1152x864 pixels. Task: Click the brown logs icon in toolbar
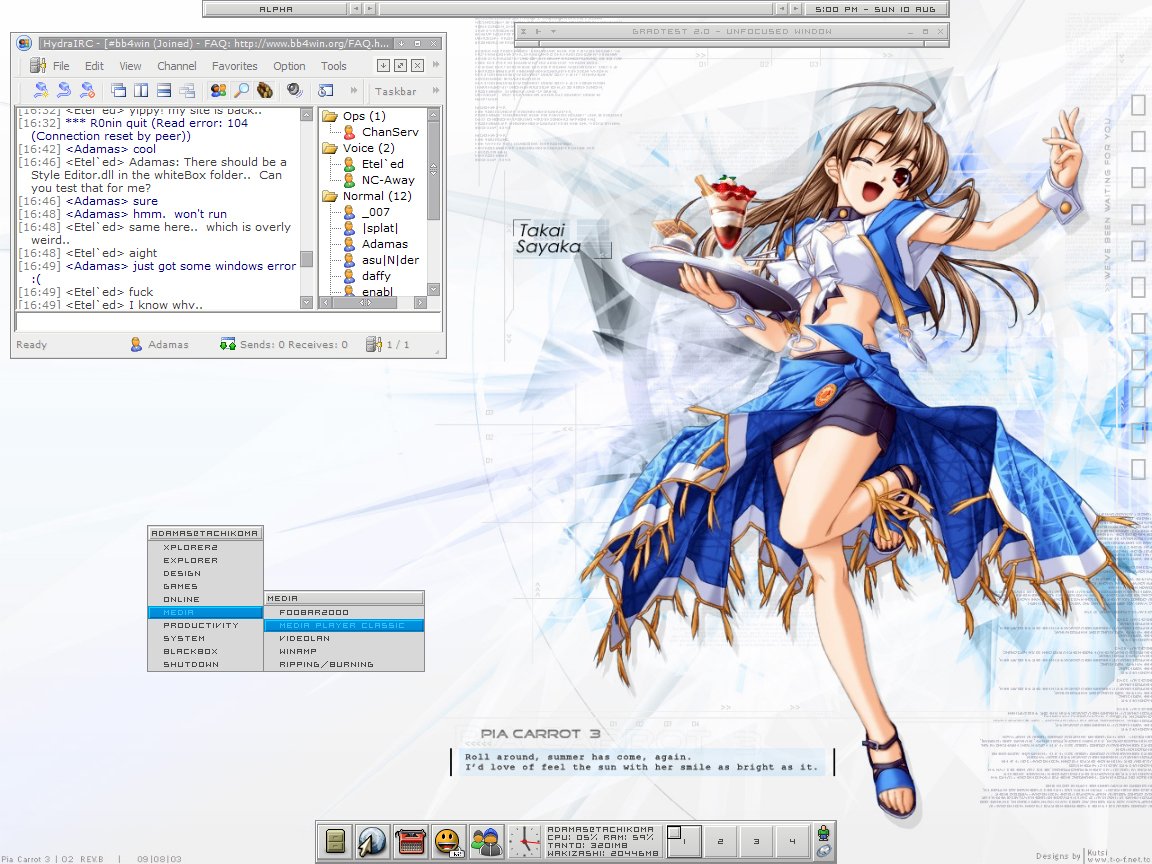pyautogui.click(x=264, y=90)
